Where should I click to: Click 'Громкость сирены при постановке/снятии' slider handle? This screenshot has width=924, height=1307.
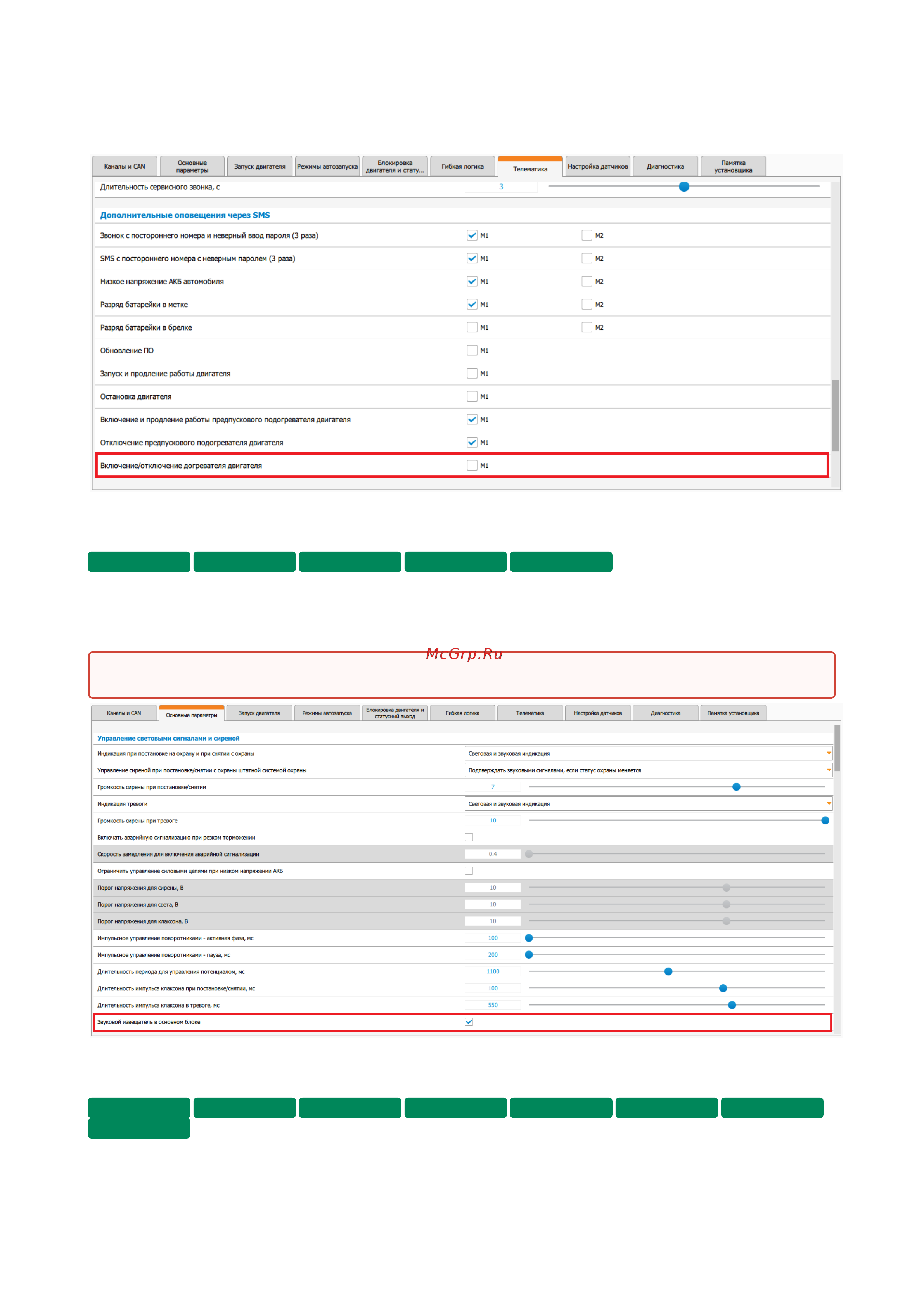[x=736, y=787]
